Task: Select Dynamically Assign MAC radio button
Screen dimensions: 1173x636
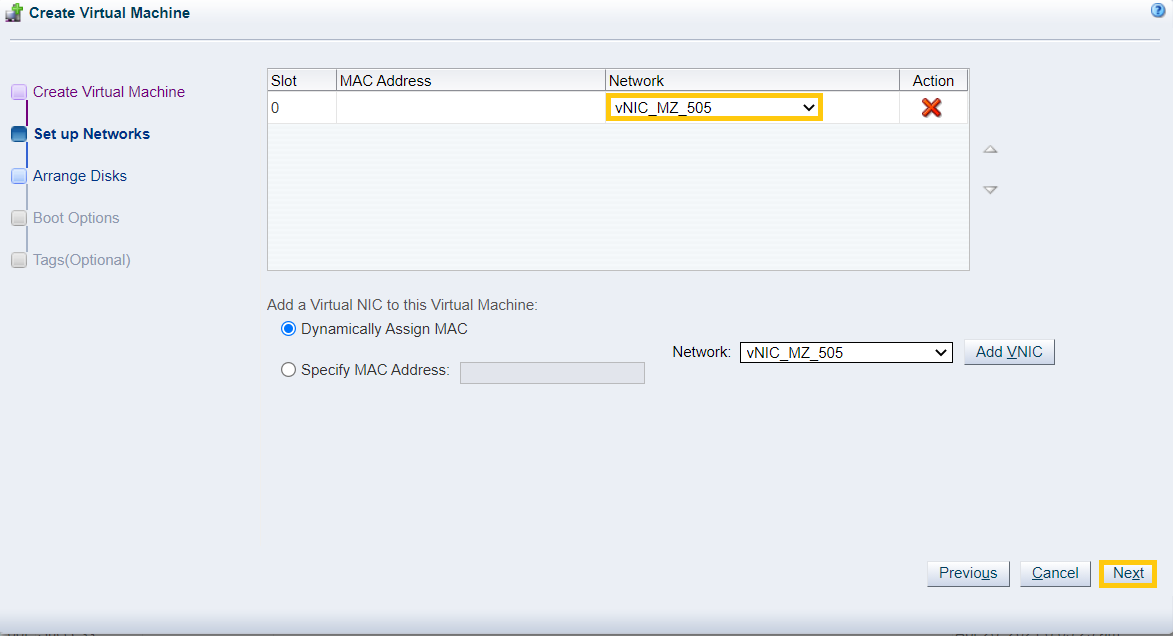Action: pos(288,329)
